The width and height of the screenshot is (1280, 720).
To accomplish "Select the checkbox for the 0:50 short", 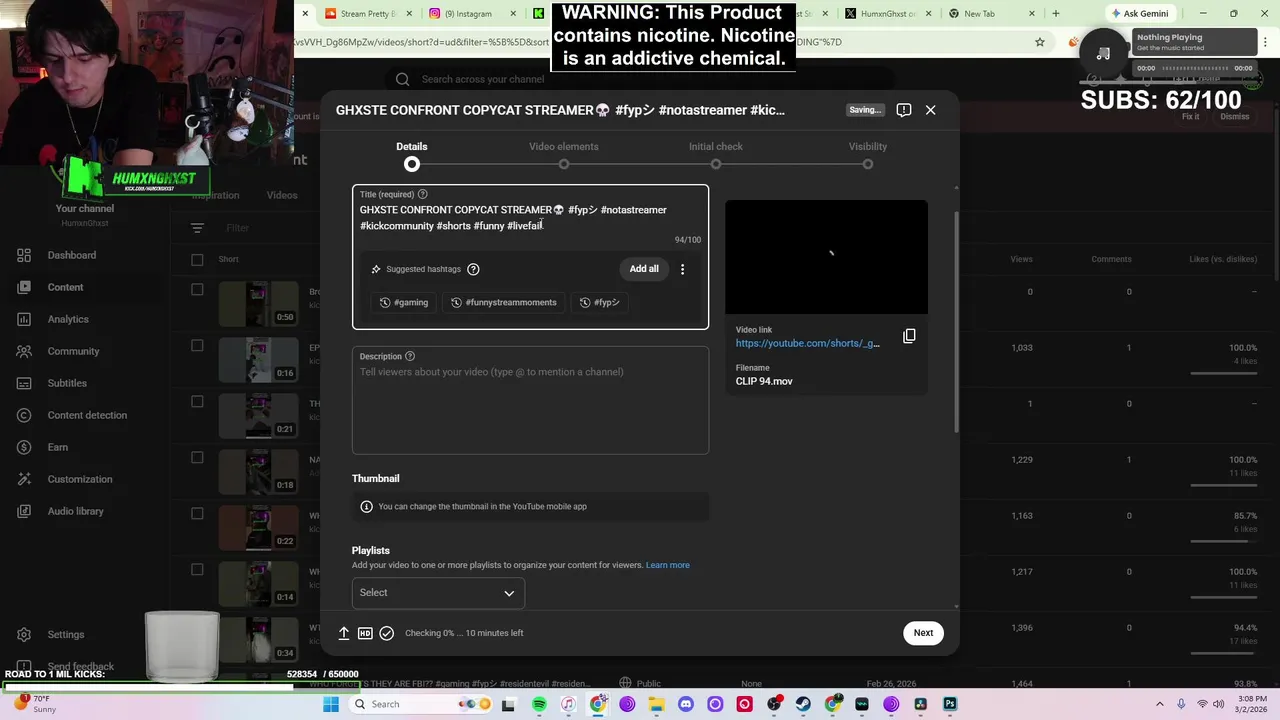I will (x=197, y=290).
